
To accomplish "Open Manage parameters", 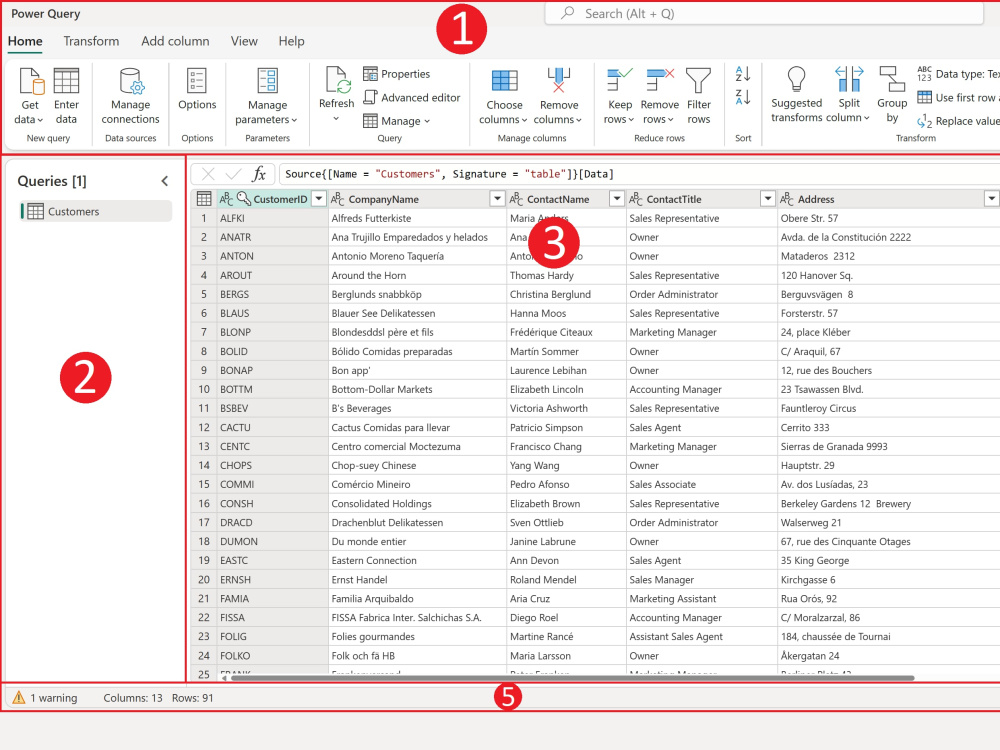I will pyautogui.click(x=267, y=96).
